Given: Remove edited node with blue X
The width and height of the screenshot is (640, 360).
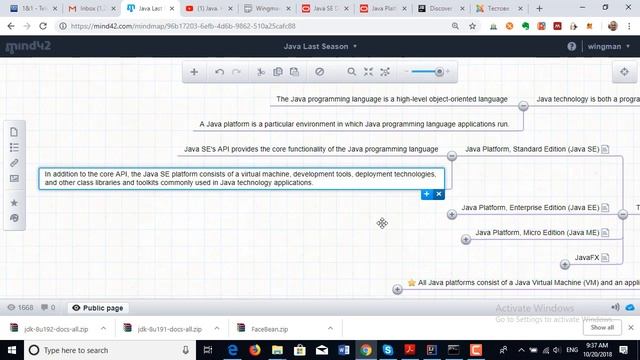Looking at the screenshot, I should click(x=439, y=194).
